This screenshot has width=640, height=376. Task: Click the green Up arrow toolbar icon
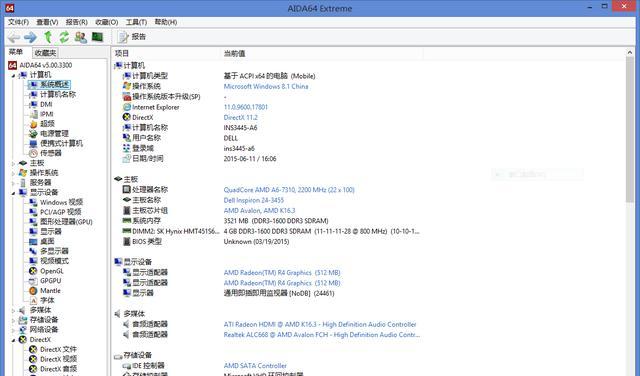[48, 37]
